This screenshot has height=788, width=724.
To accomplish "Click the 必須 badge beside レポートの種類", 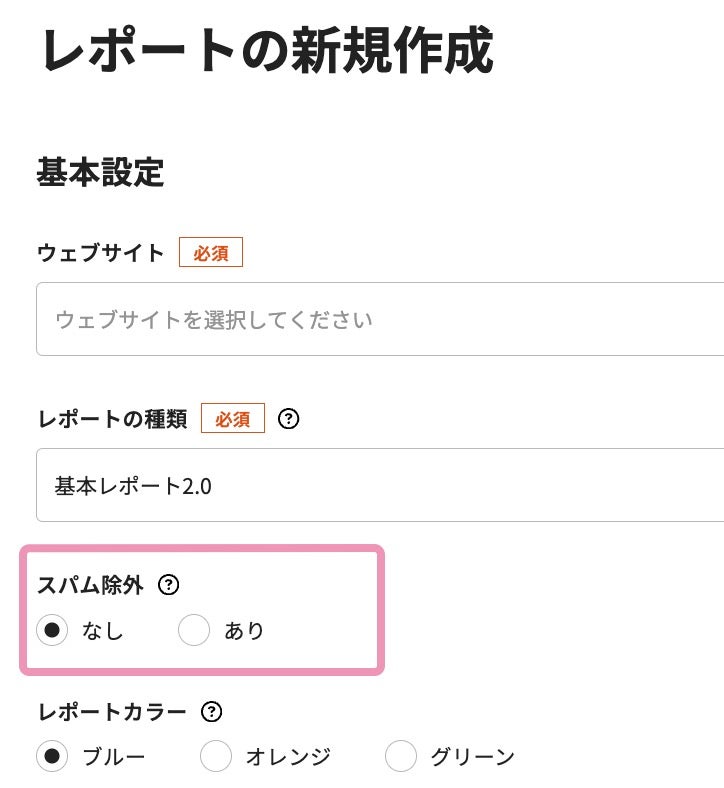I will pos(233,419).
